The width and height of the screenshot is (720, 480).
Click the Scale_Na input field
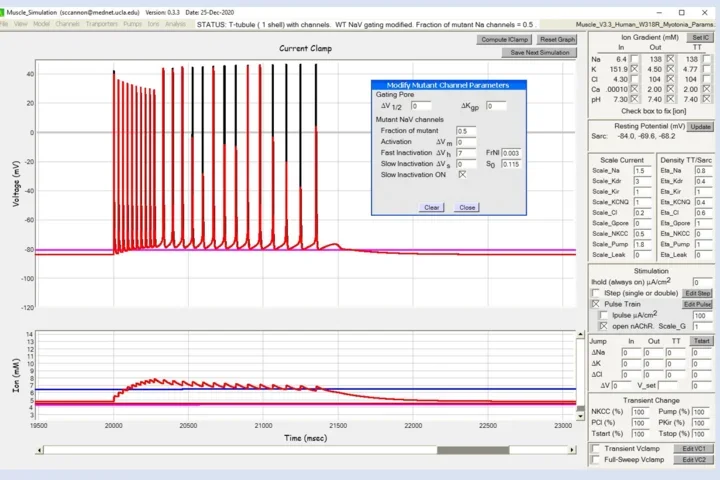[x=642, y=170]
